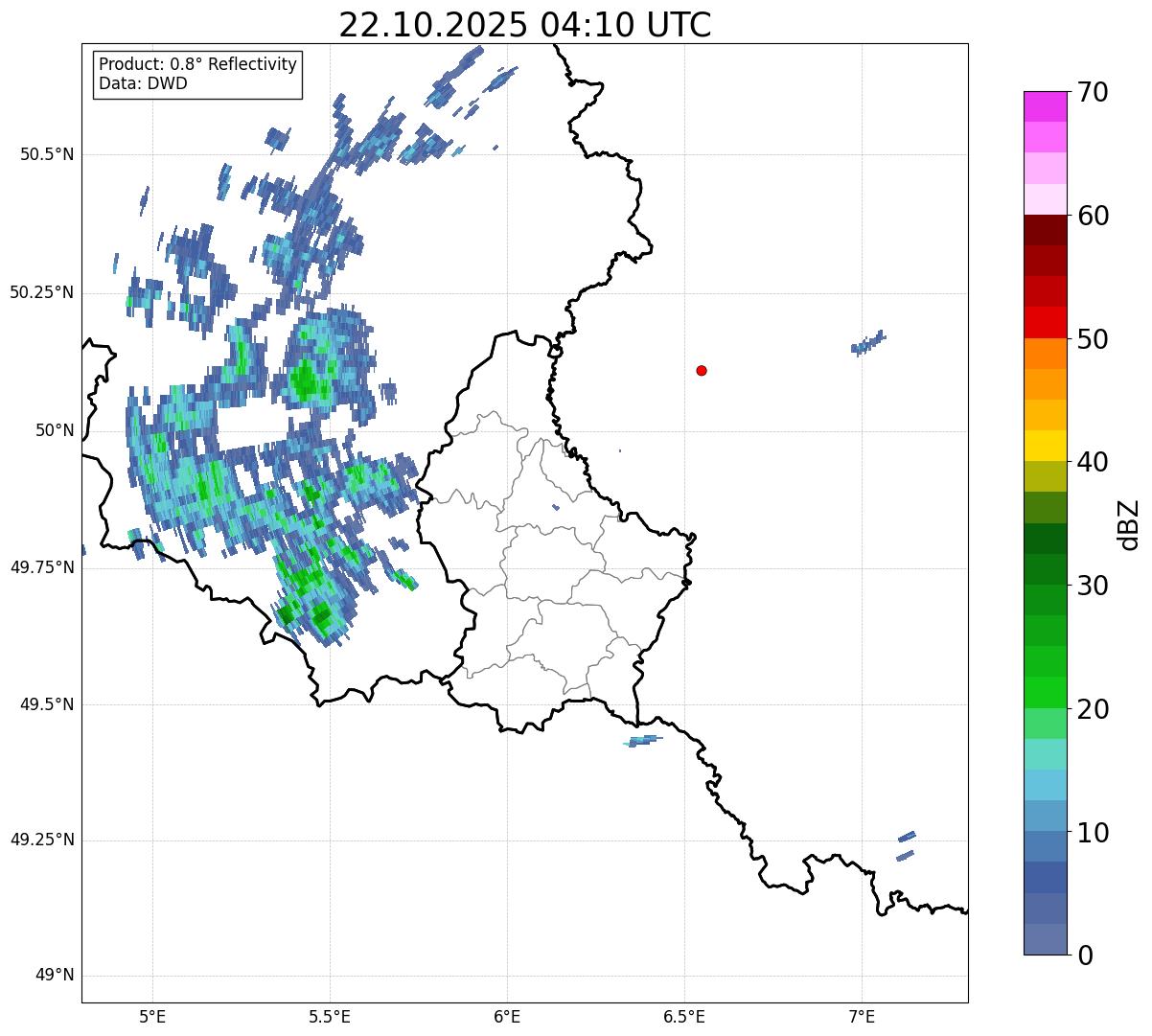Viewport: 1152px width, 1036px height.
Task: Pick the dark maroon swatch below 60
Action: [1046, 230]
